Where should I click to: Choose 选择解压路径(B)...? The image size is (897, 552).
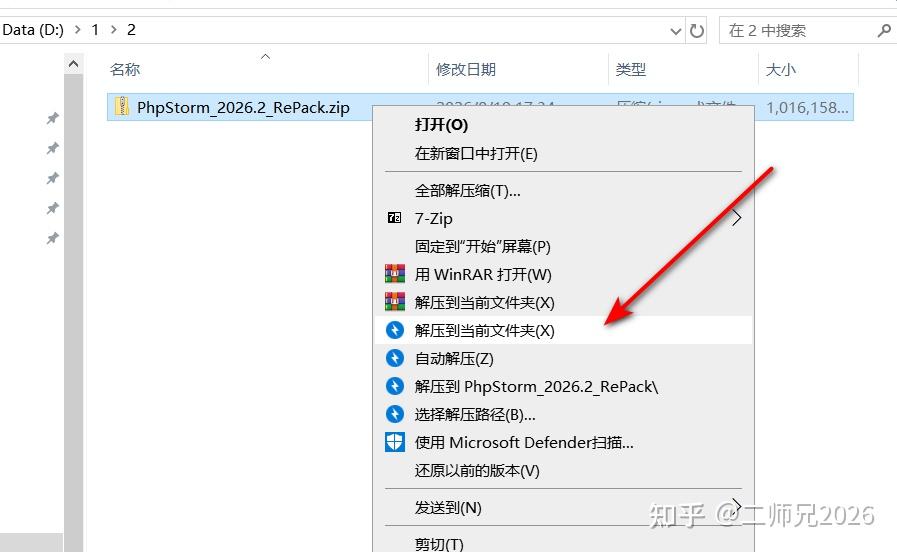click(563, 414)
